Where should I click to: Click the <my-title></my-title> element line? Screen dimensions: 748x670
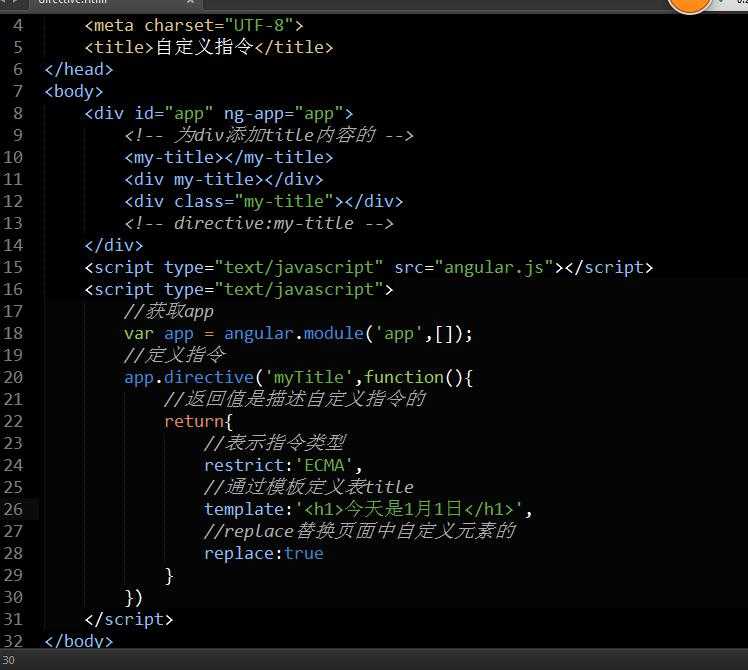pos(229,157)
